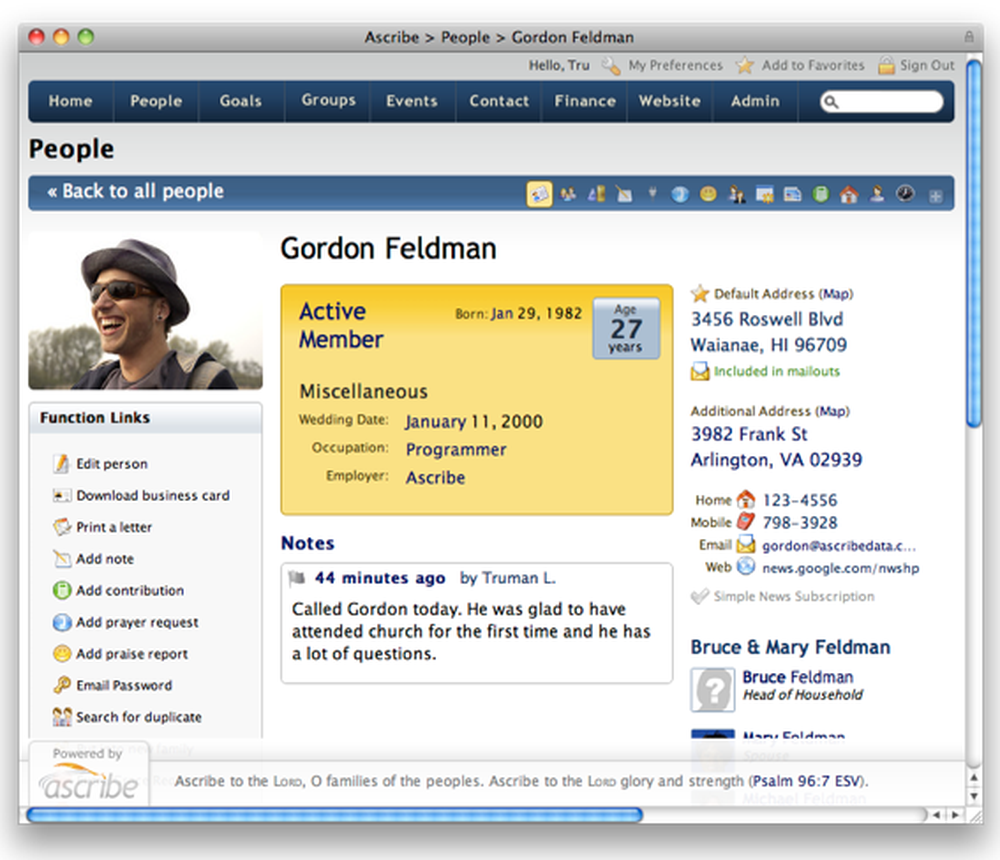Click the Home phone house icon

(x=746, y=500)
